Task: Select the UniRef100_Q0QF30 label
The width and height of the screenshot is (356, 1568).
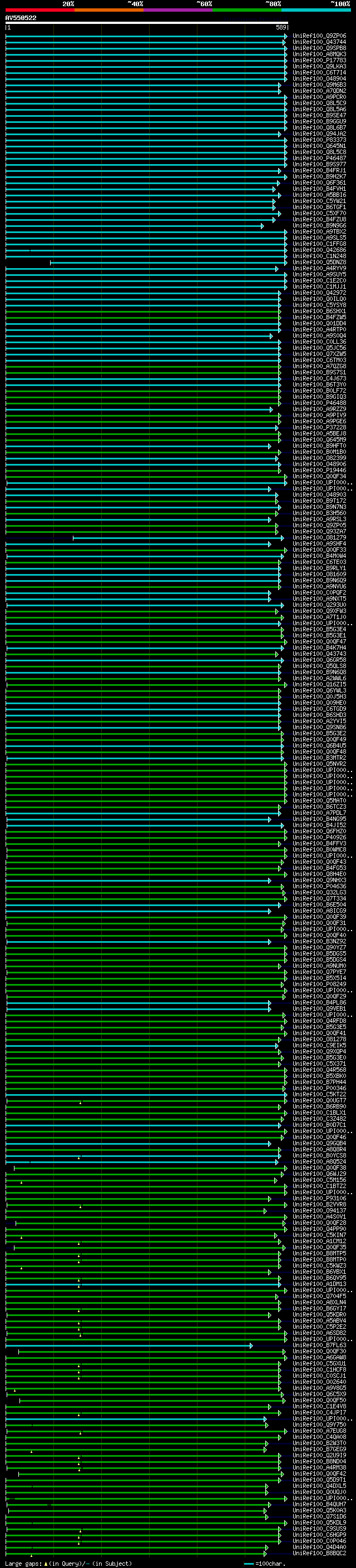Action: tap(319, 1351)
